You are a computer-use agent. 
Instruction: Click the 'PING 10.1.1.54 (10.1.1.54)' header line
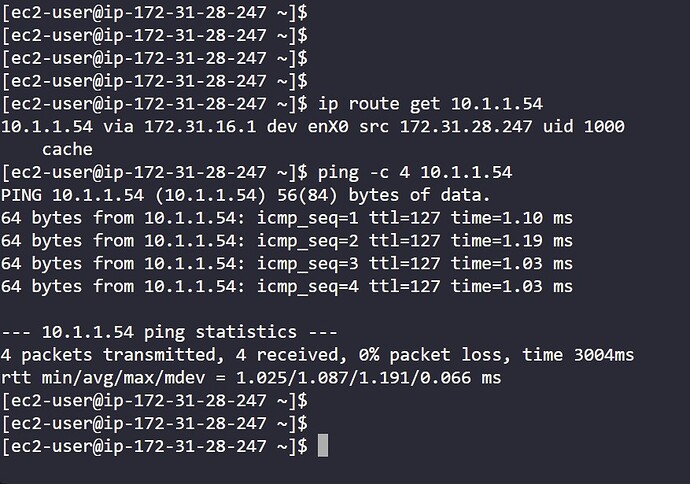(134, 195)
